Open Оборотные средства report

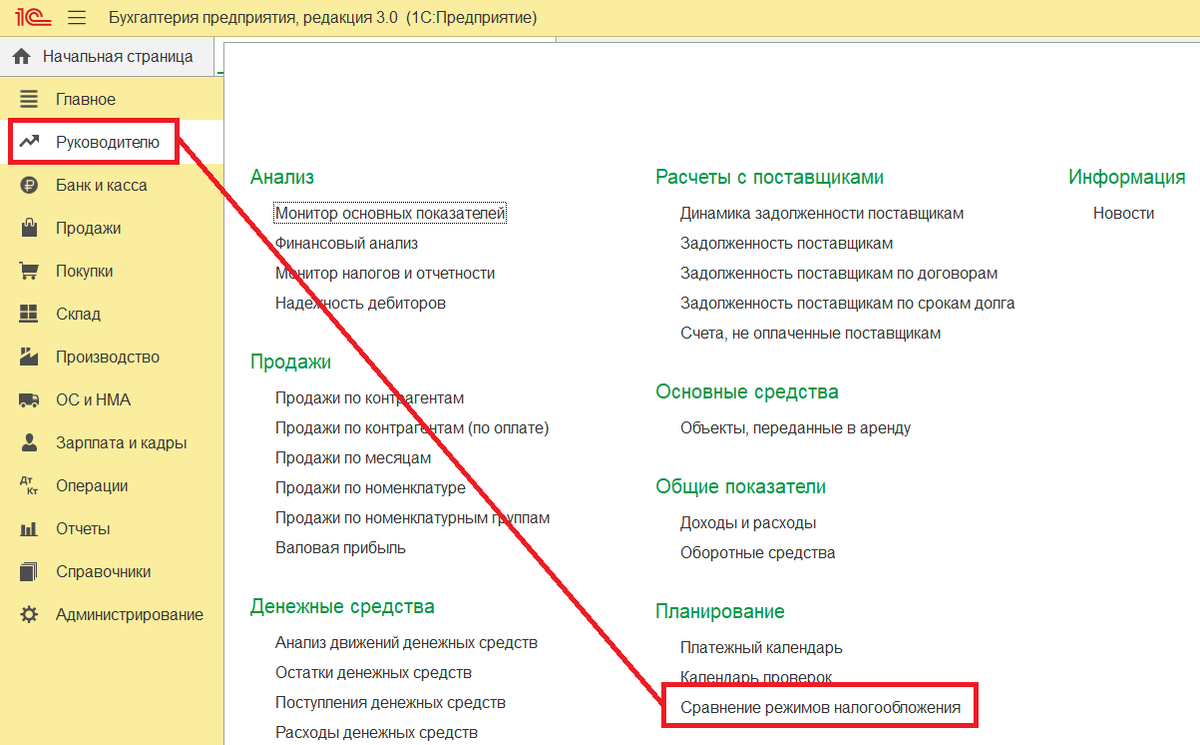click(757, 553)
